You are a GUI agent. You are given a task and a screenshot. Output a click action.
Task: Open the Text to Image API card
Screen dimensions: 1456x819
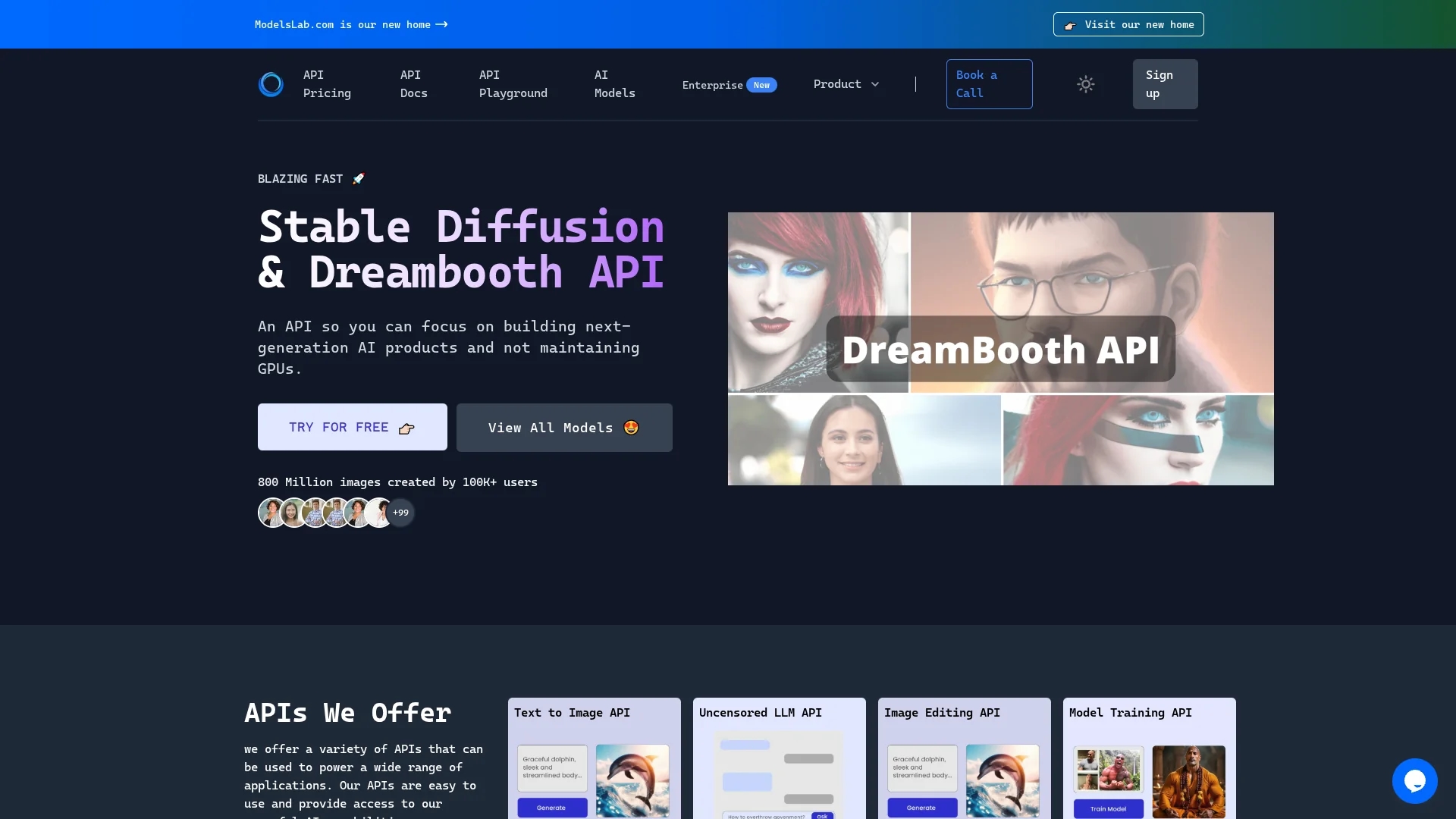[x=595, y=758]
